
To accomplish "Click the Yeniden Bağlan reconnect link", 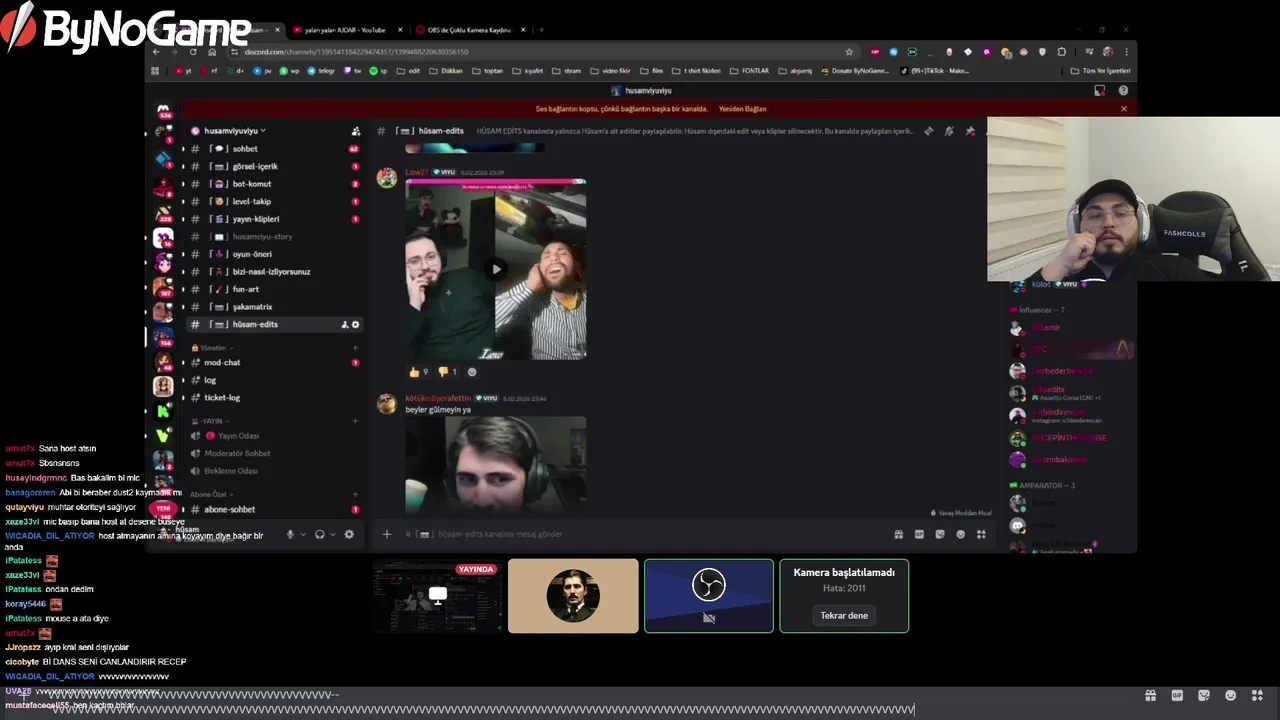I will (x=742, y=109).
